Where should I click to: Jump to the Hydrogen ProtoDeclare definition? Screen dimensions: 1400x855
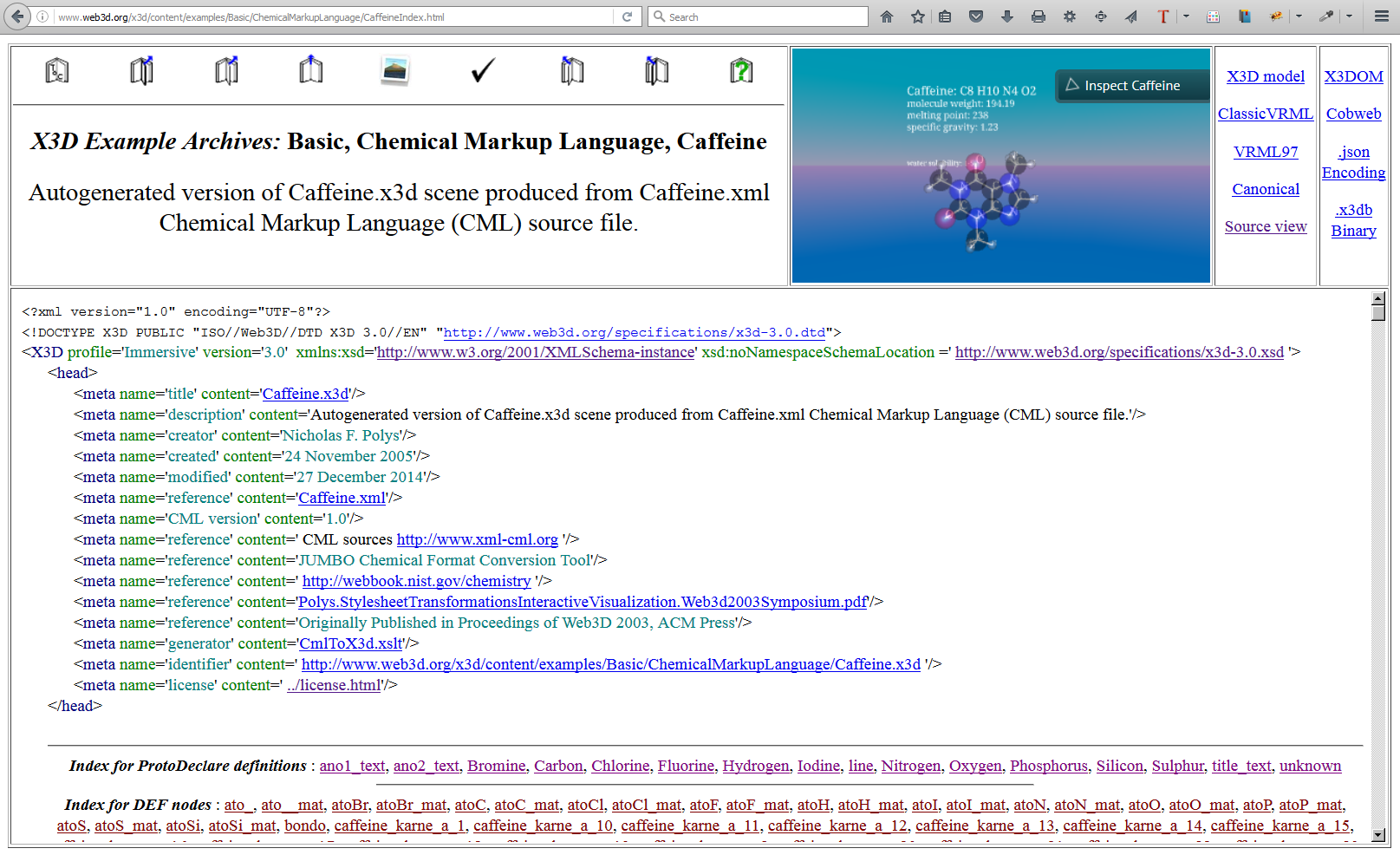click(x=755, y=766)
